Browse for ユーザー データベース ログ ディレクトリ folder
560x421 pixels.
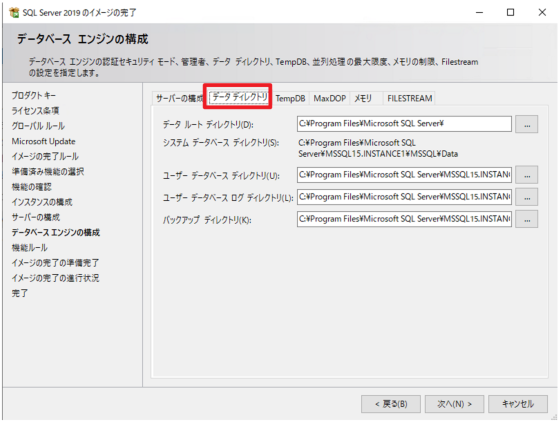click(526, 197)
